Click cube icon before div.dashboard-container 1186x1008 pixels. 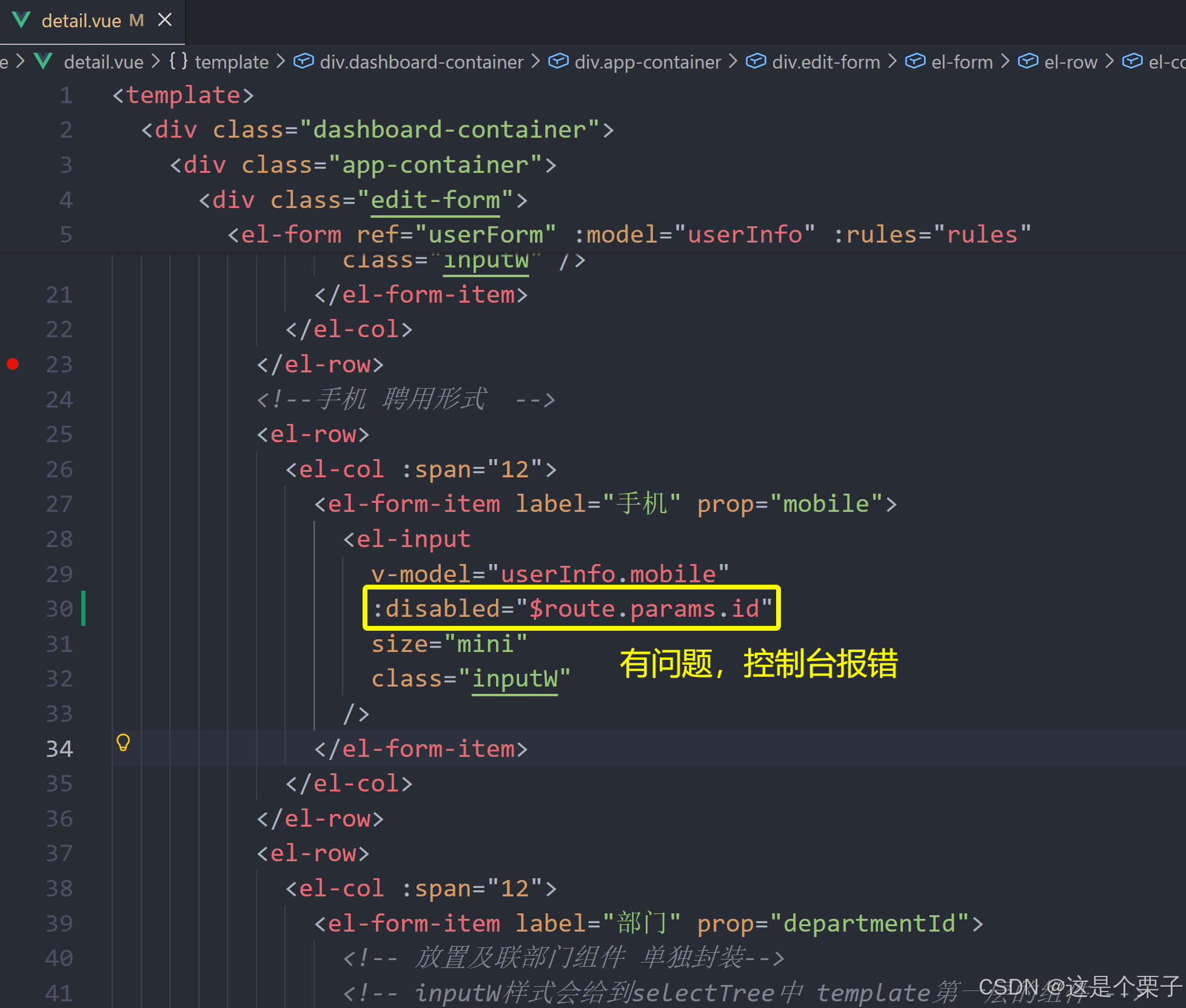(x=304, y=61)
